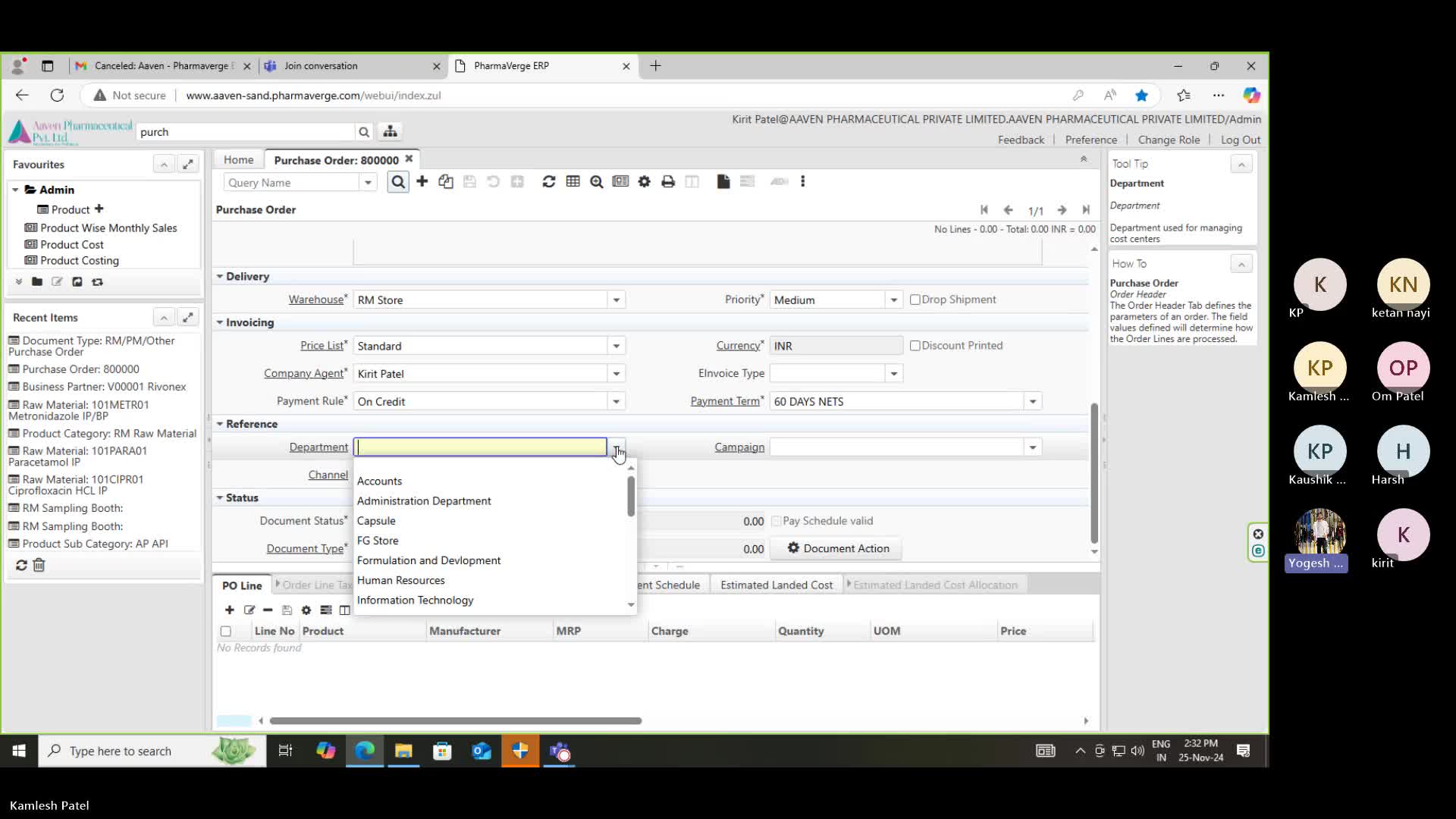The width and height of the screenshot is (1456, 819).
Task: Open the Price List dropdown
Action: coord(617,346)
